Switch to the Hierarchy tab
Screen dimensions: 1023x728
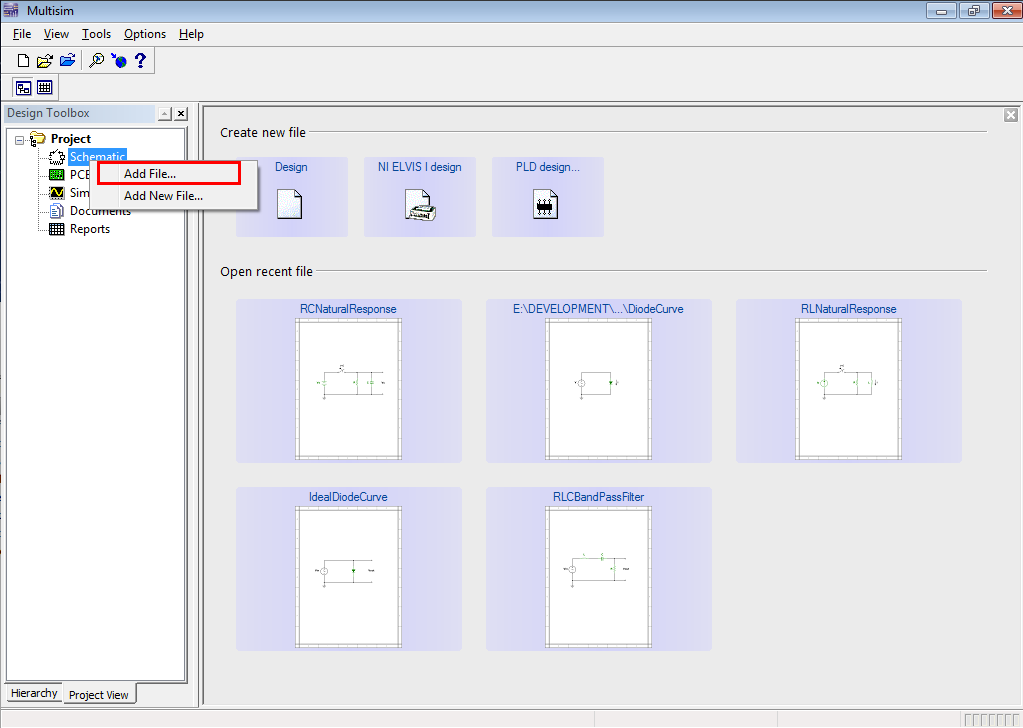click(34, 693)
